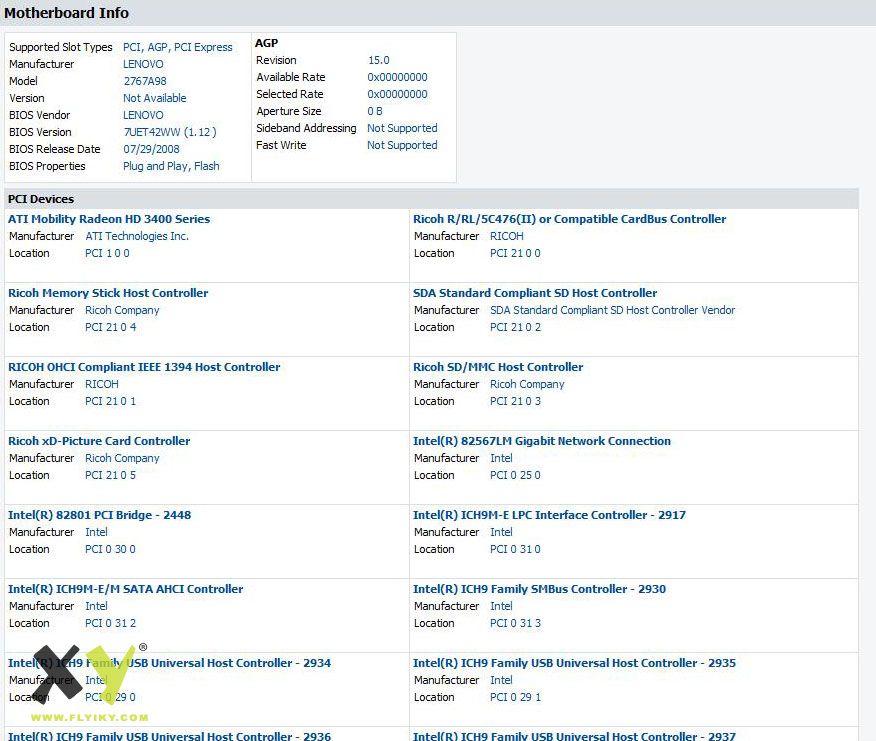Click "Ricoh xD-Picture Card Controller" title

pos(99,441)
